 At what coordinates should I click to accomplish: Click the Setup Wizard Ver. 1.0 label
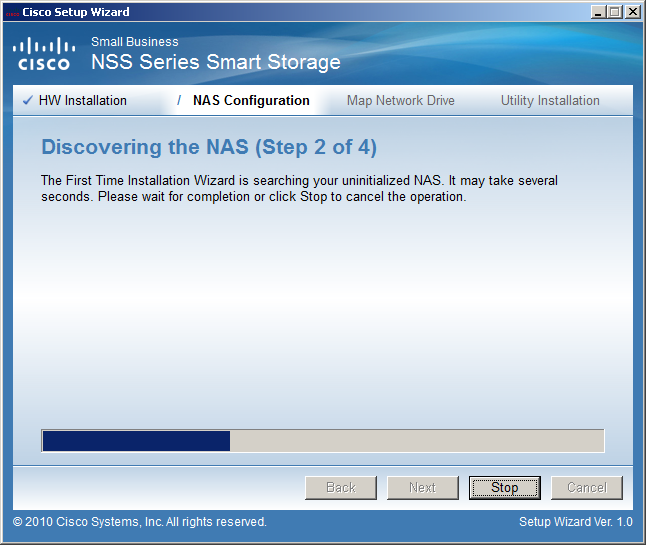[x=576, y=522]
